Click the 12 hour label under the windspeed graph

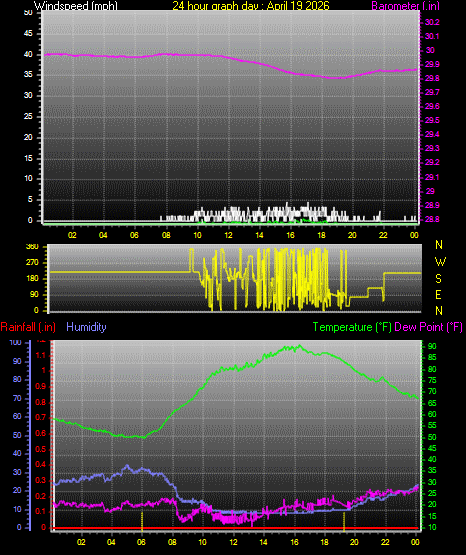228,235
